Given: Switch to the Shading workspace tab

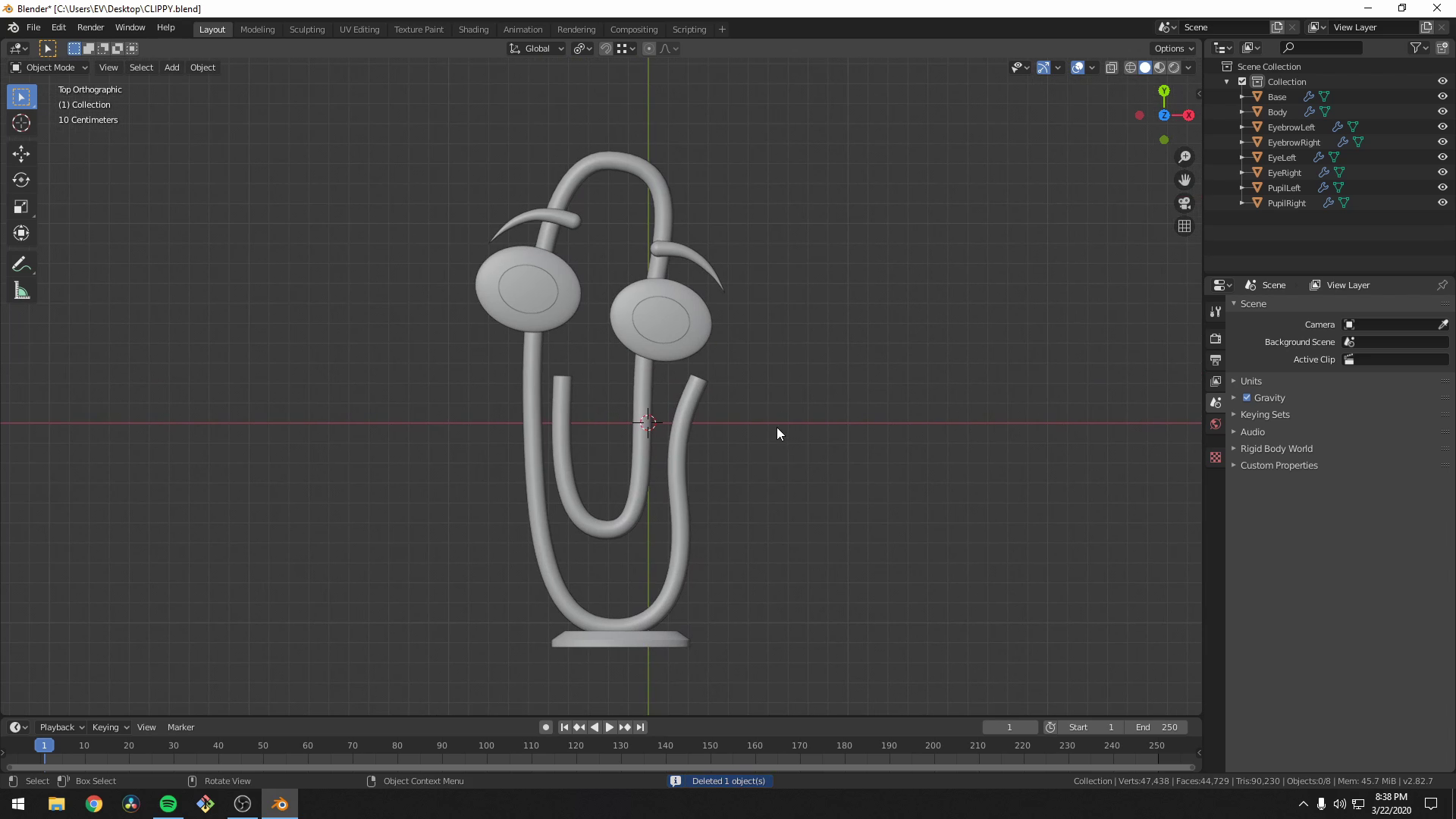Looking at the screenshot, I should pyautogui.click(x=473, y=29).
